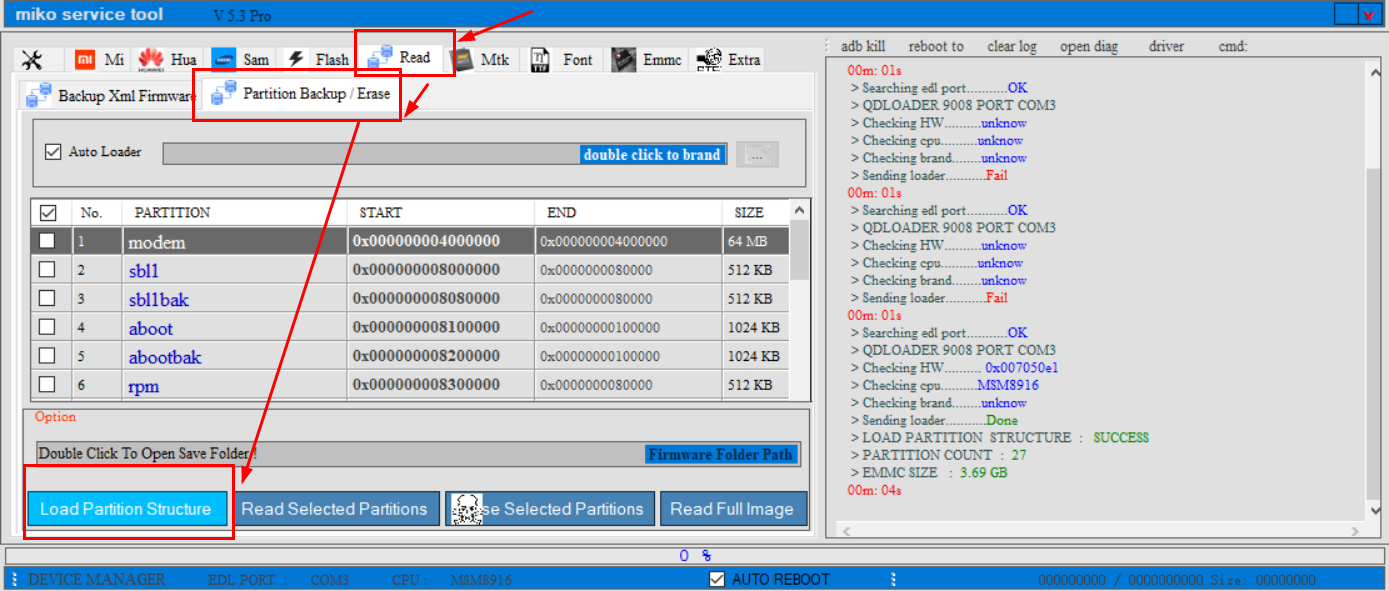Open the Flash tab

318,60
